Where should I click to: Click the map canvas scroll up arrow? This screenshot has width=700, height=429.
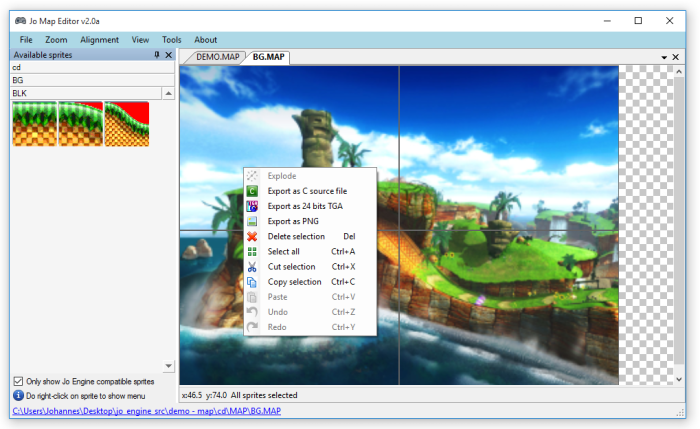click(x=679, y=71)
